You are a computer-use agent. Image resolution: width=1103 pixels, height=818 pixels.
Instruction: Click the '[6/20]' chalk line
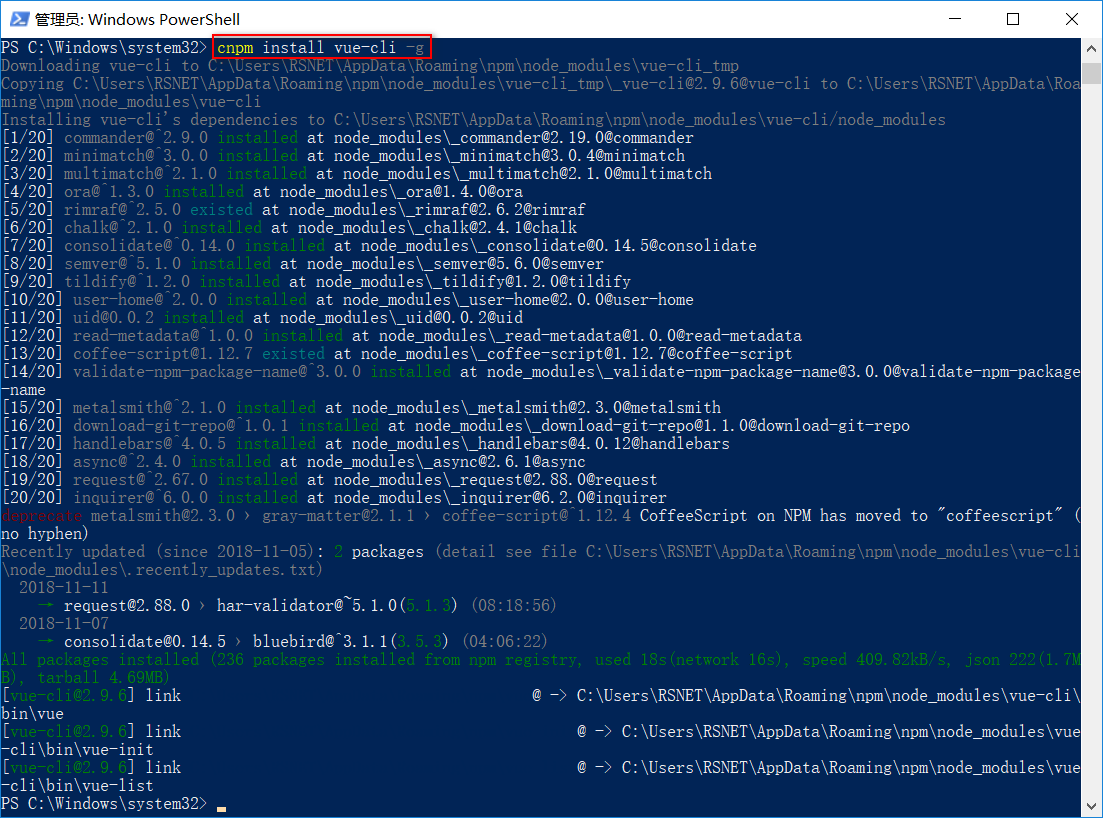click(x=289, y=227)
